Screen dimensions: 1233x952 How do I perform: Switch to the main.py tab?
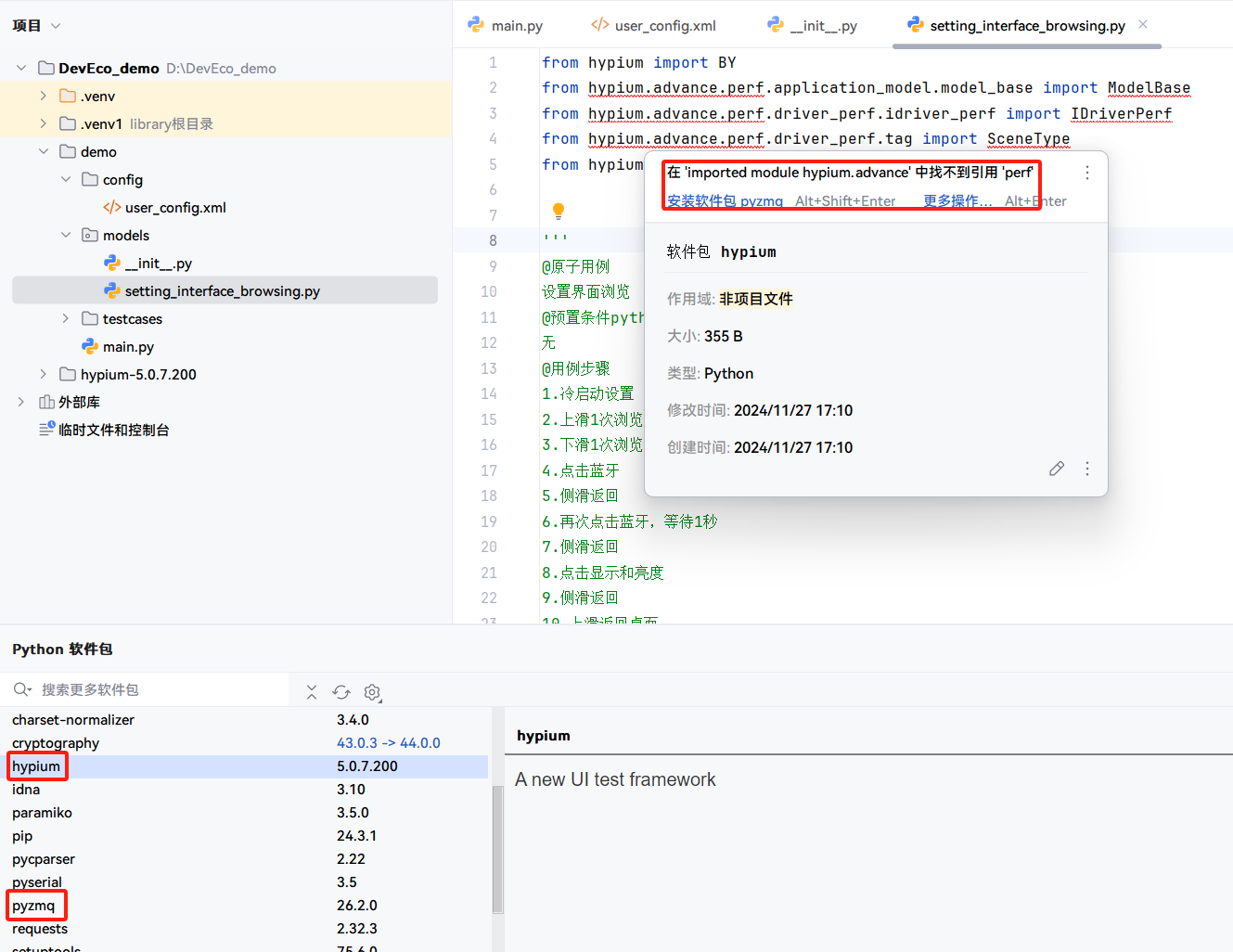[506, 26]
